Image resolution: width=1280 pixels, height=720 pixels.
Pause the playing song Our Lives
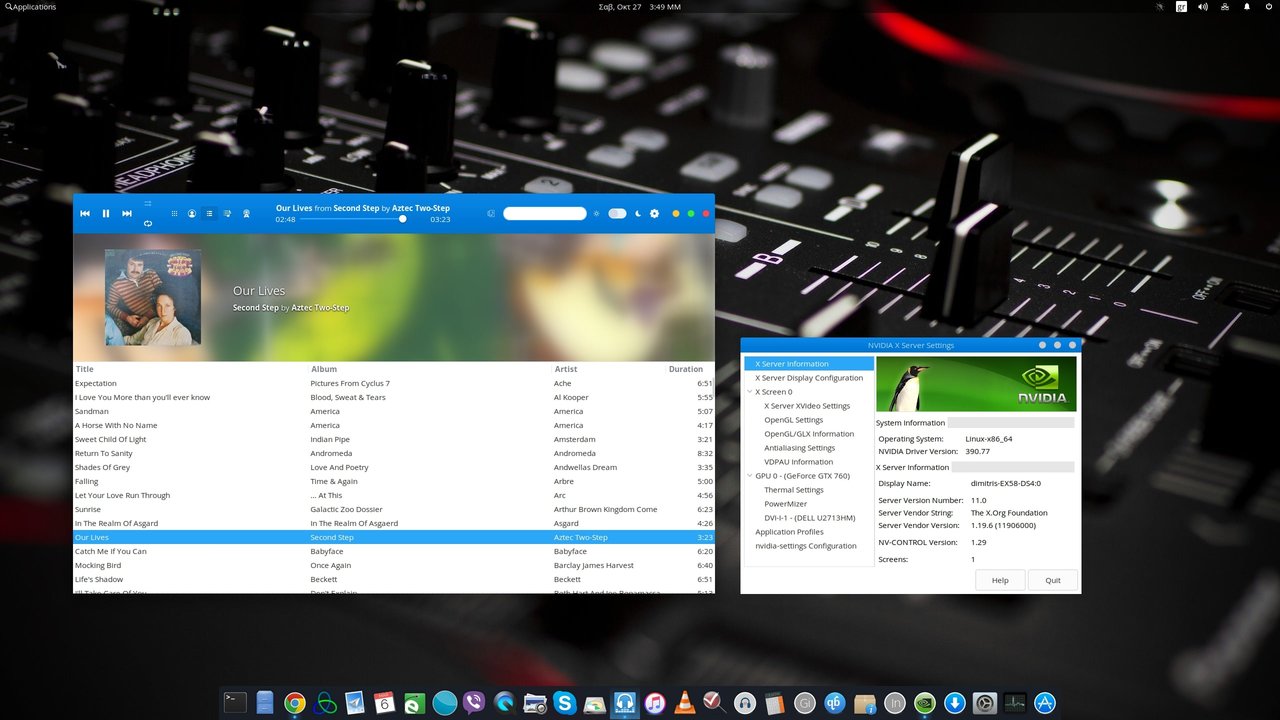106,213
